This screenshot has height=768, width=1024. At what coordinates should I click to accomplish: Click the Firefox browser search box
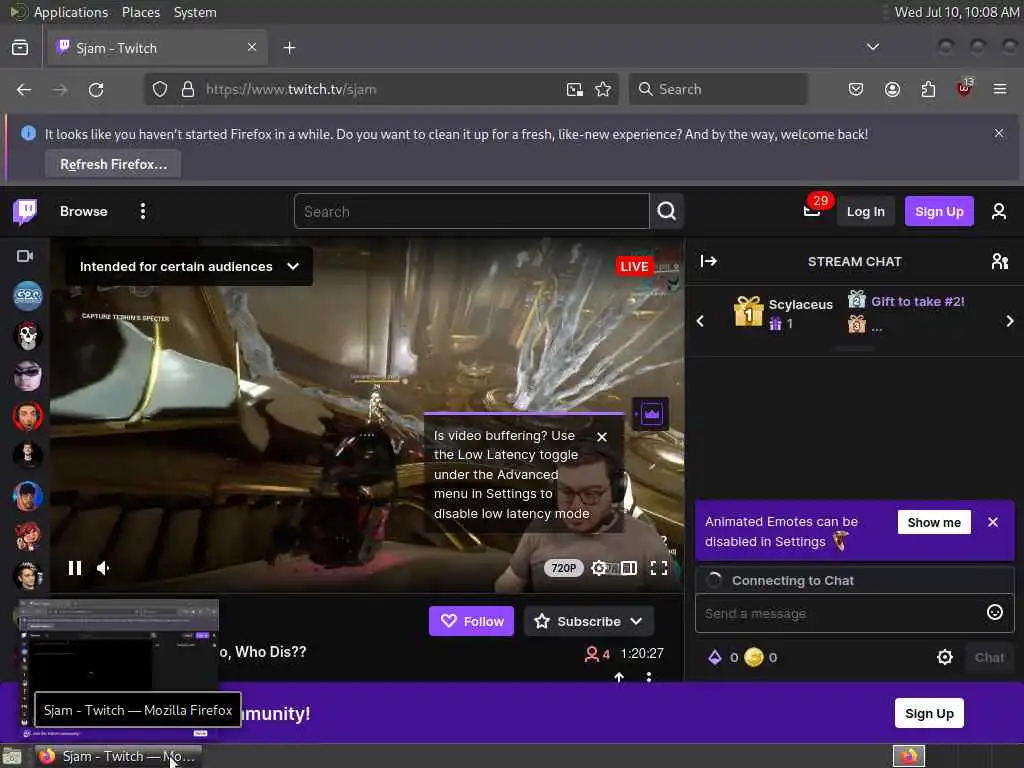pyautogui.click(x=718, y=89)
